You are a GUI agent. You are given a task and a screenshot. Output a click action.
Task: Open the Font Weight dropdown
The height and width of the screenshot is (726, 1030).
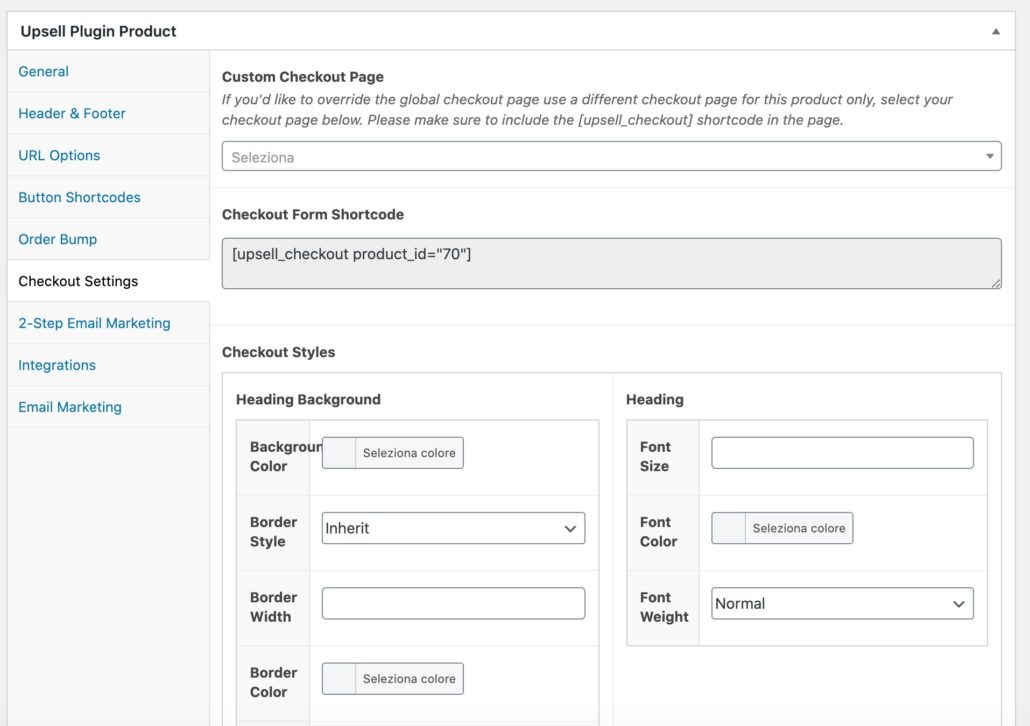(841, 603)
